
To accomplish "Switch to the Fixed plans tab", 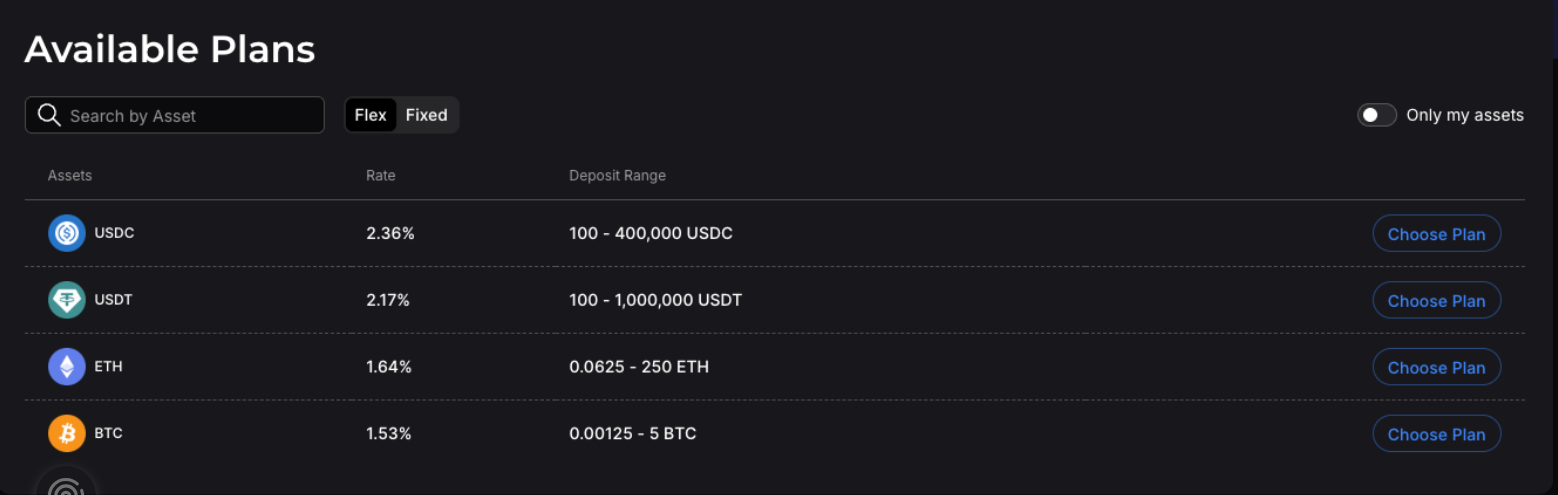I will coord(426,115).
